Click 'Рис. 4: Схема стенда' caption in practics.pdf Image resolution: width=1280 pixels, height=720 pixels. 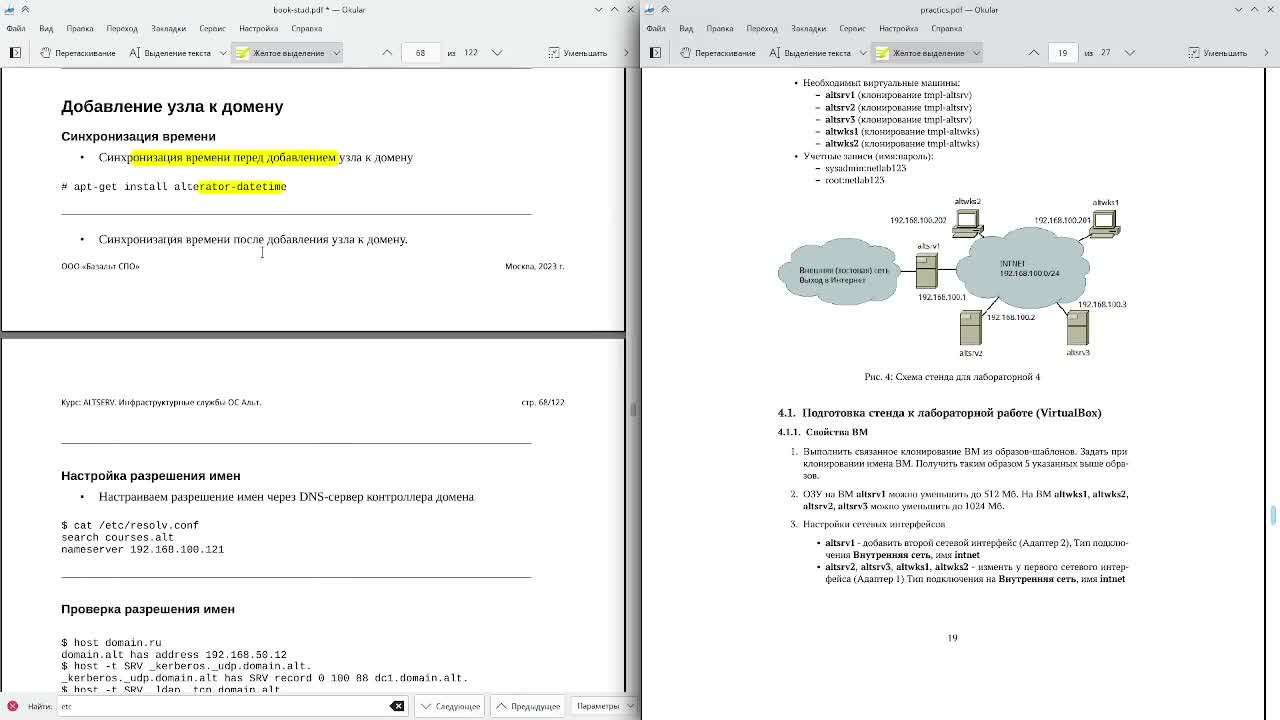pos(952,377)
